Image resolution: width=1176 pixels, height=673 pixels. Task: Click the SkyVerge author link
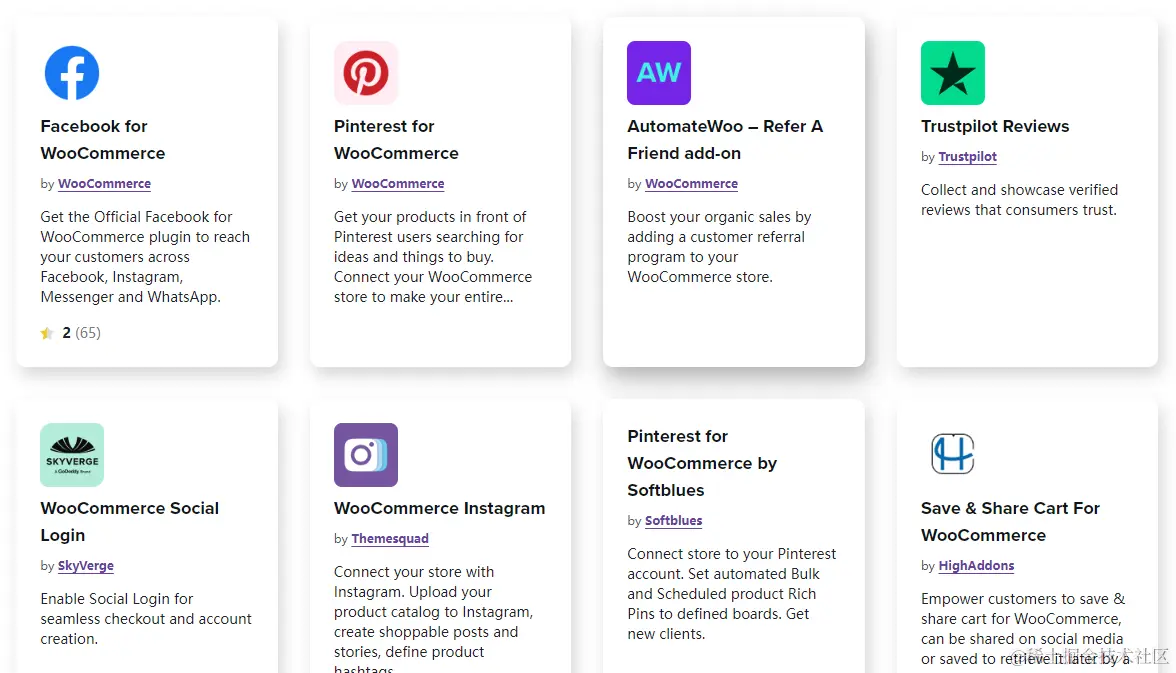86,566
